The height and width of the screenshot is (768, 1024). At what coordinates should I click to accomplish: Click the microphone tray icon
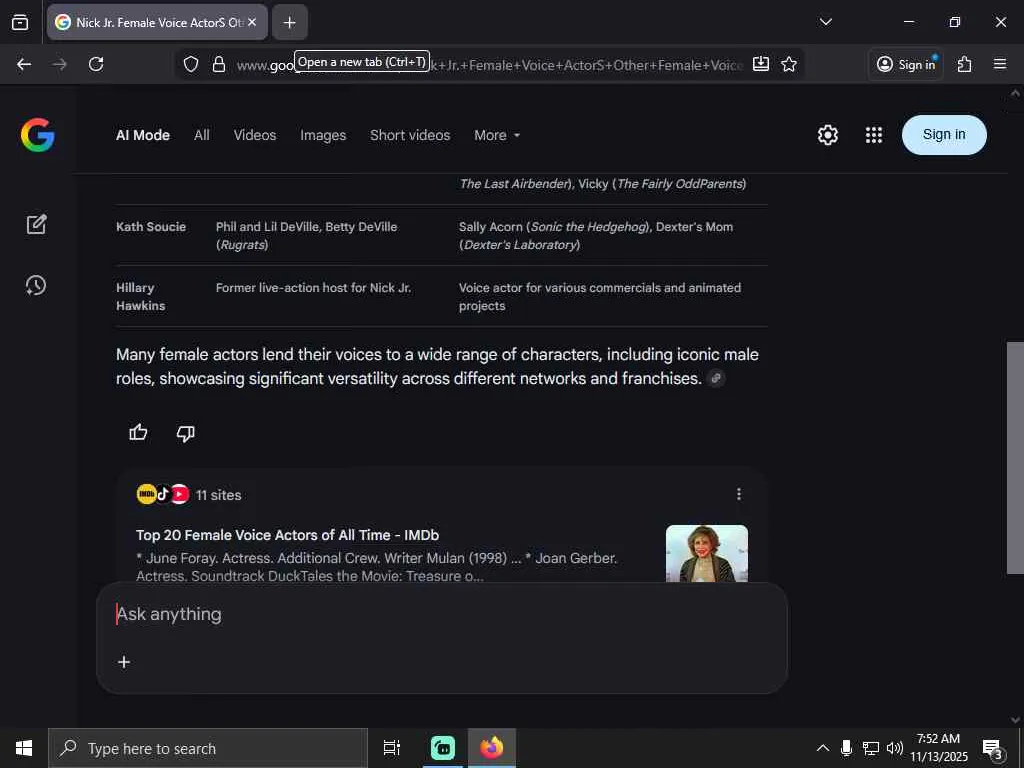click(x=846, y=748)
